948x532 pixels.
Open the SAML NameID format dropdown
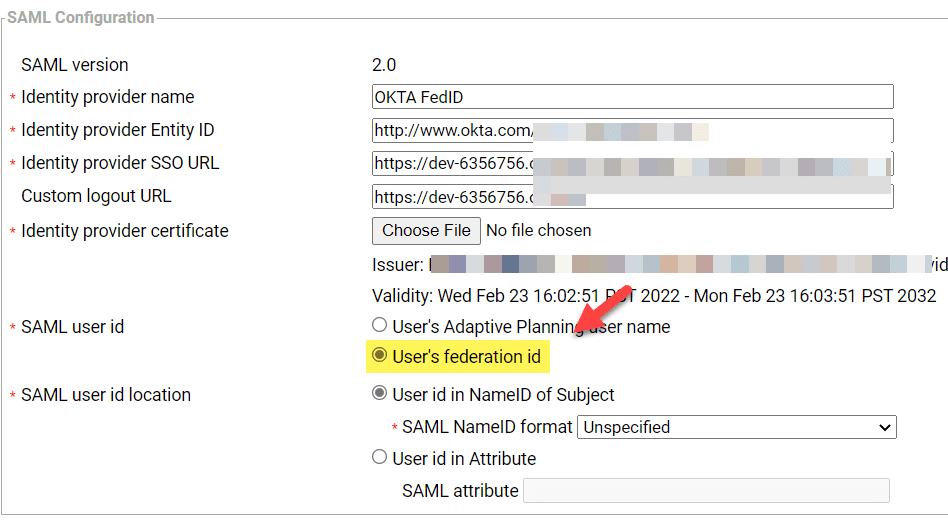click(737, 427)
